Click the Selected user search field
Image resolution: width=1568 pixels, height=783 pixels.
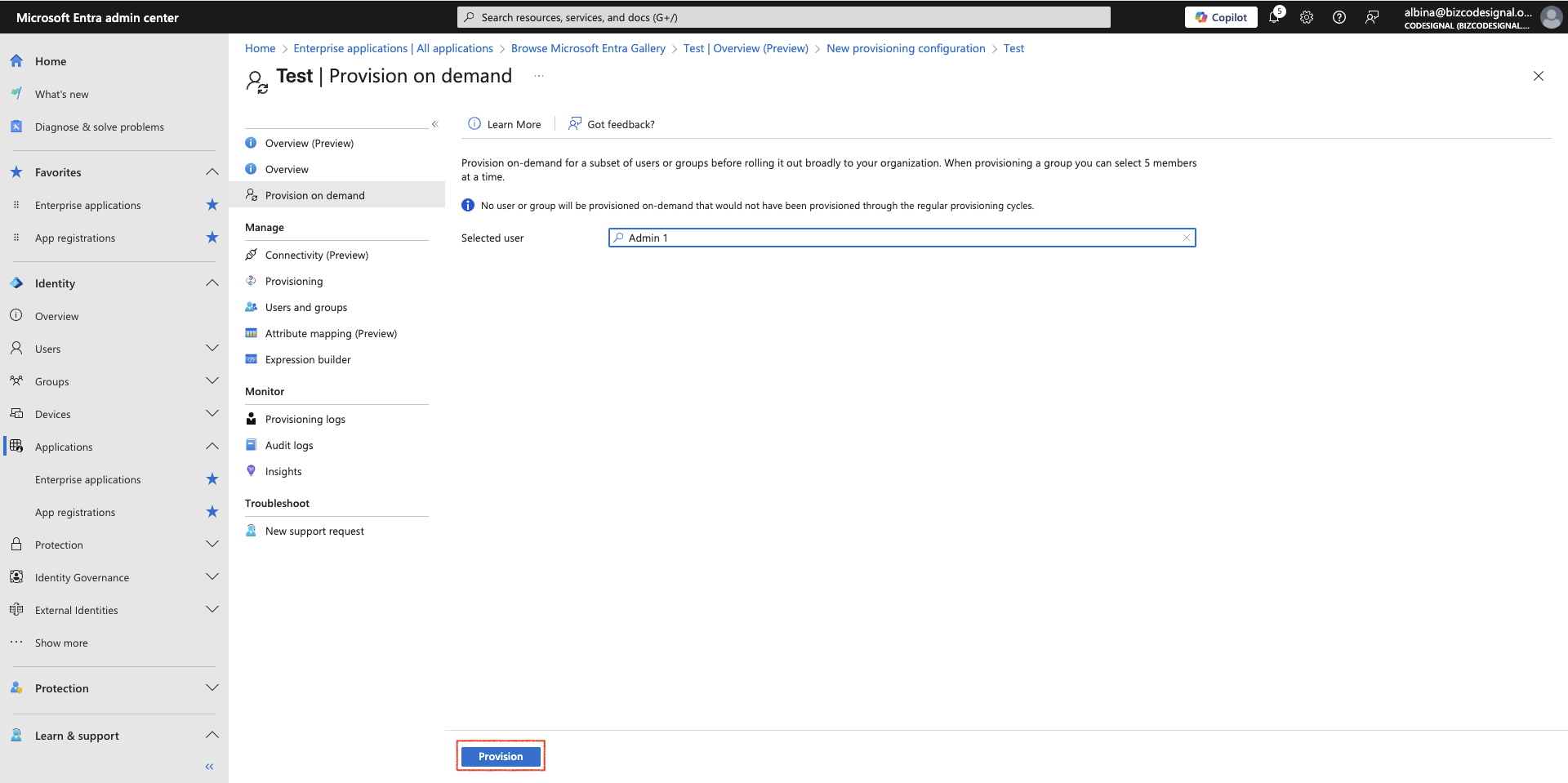pos(902,238)
